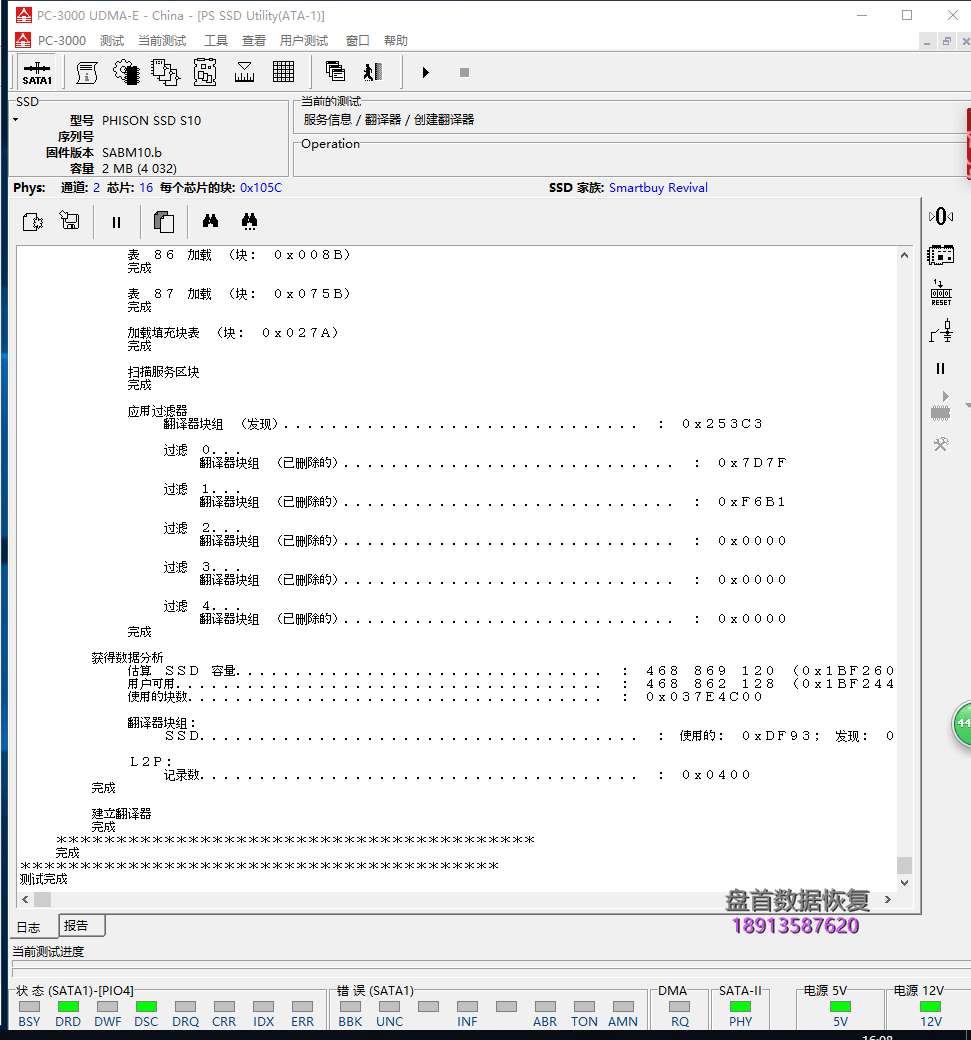Viewport: 971px width, 1040px height.
Task: Click the controller card icon in sidebar
Action: [x=940, y=255]
